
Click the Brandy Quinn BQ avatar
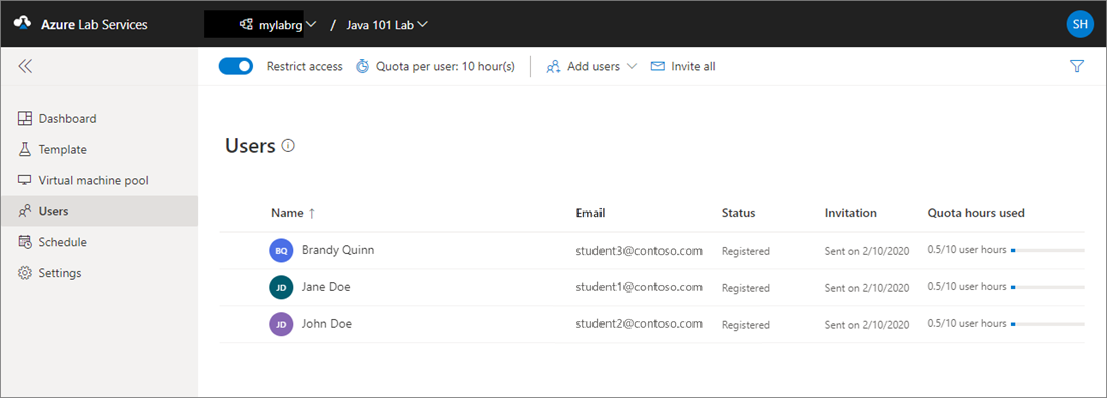click(x=281, y=251)
